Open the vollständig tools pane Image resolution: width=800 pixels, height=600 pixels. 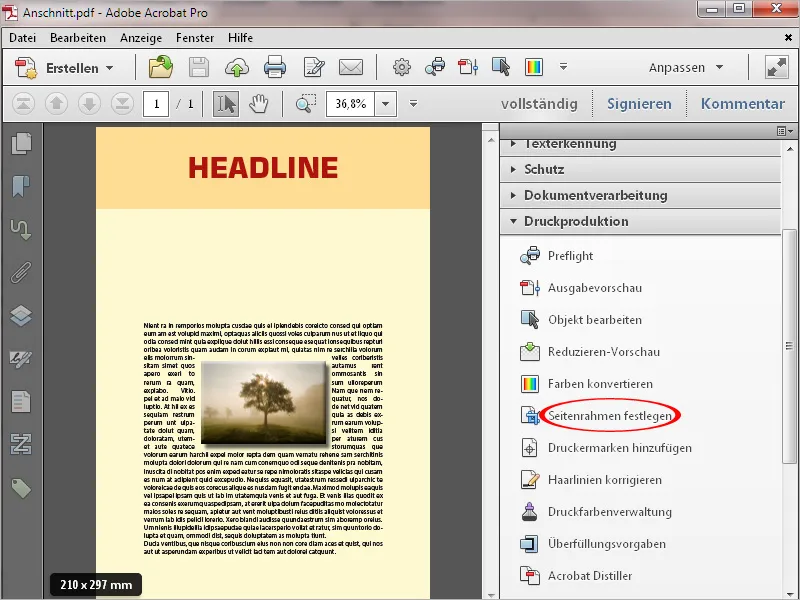(x=539, y=104)
